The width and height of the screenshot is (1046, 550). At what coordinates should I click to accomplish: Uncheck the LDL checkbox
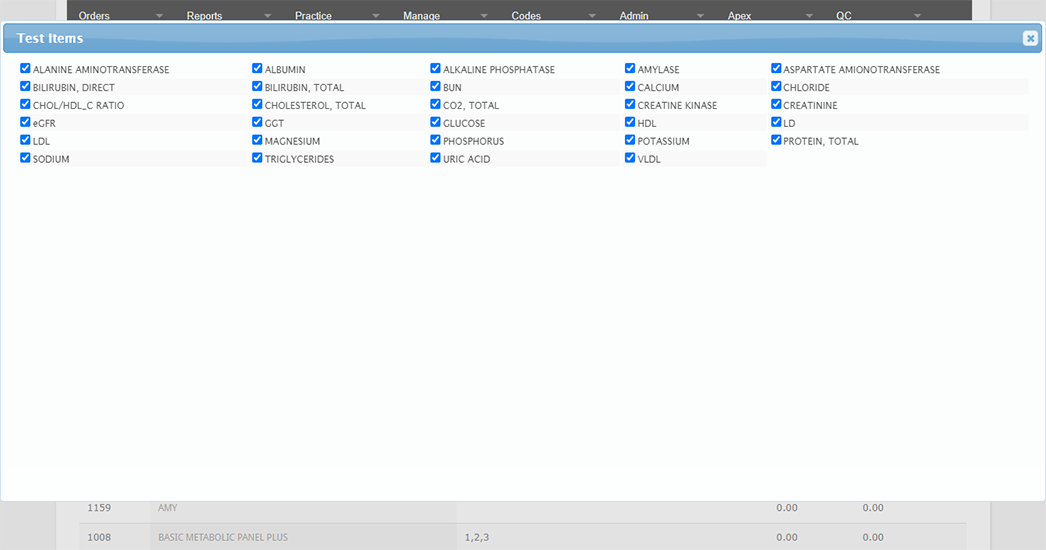point(25,140)
